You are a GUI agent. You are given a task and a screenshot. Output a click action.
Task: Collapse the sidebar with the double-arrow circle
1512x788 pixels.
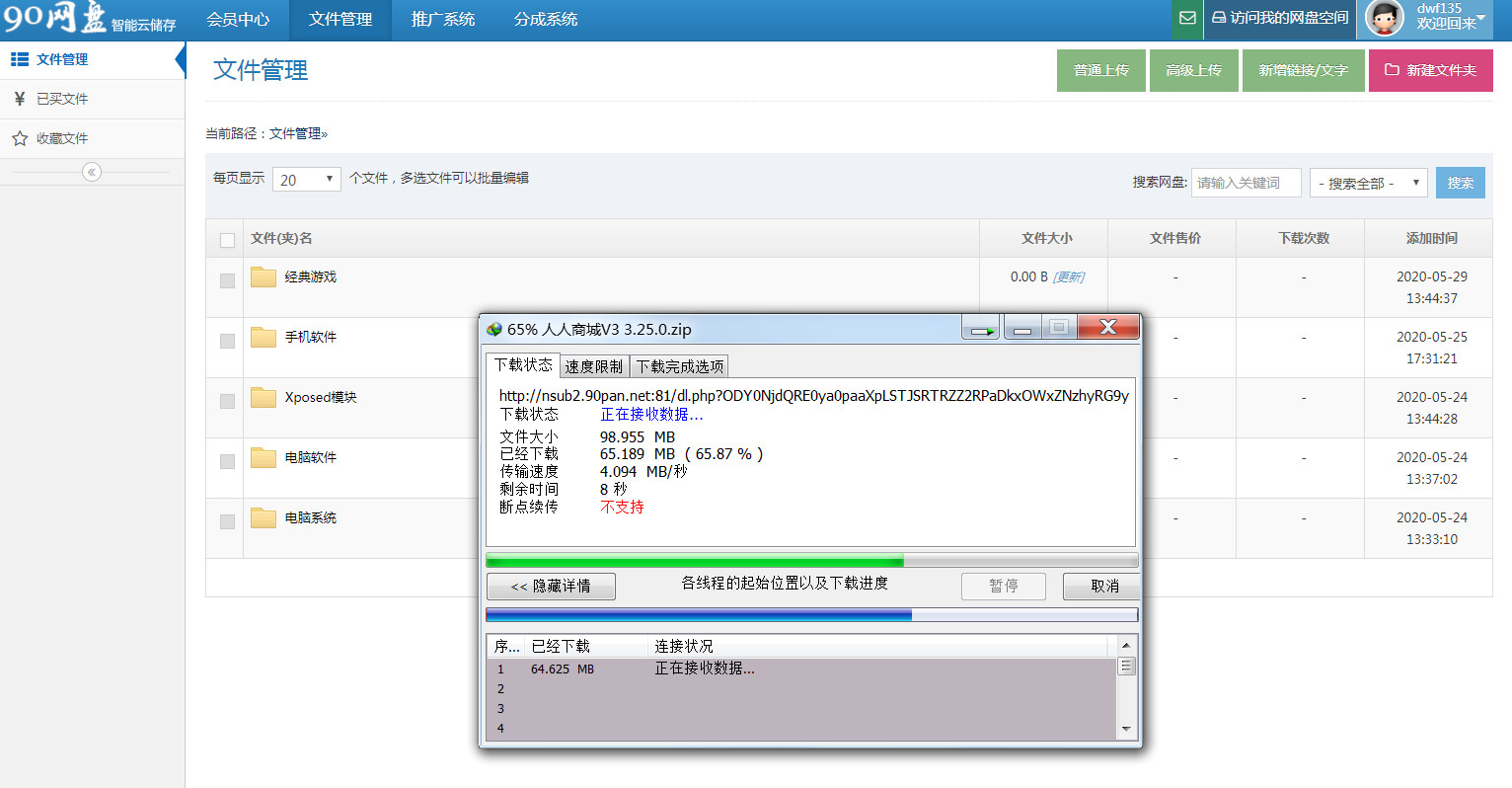click(92, 172)
